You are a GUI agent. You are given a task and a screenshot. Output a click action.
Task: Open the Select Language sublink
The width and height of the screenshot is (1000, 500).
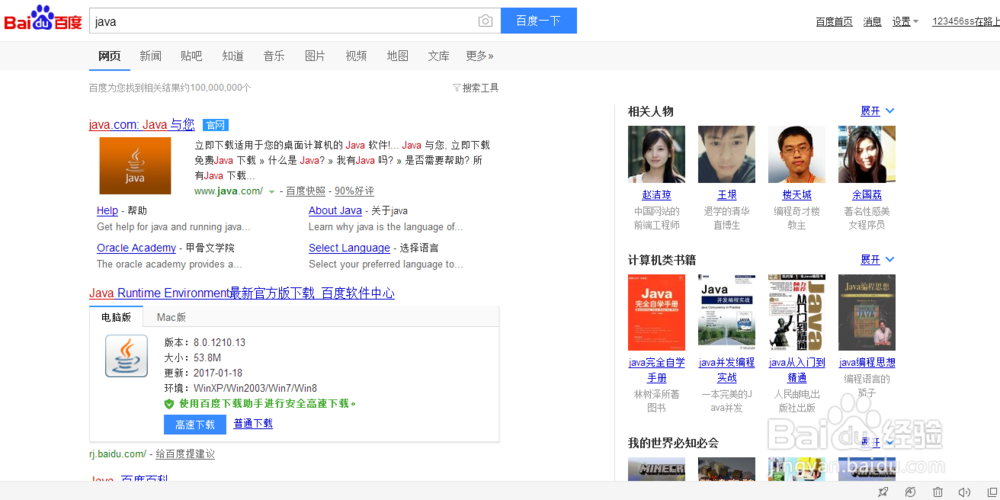coord(349,248)
